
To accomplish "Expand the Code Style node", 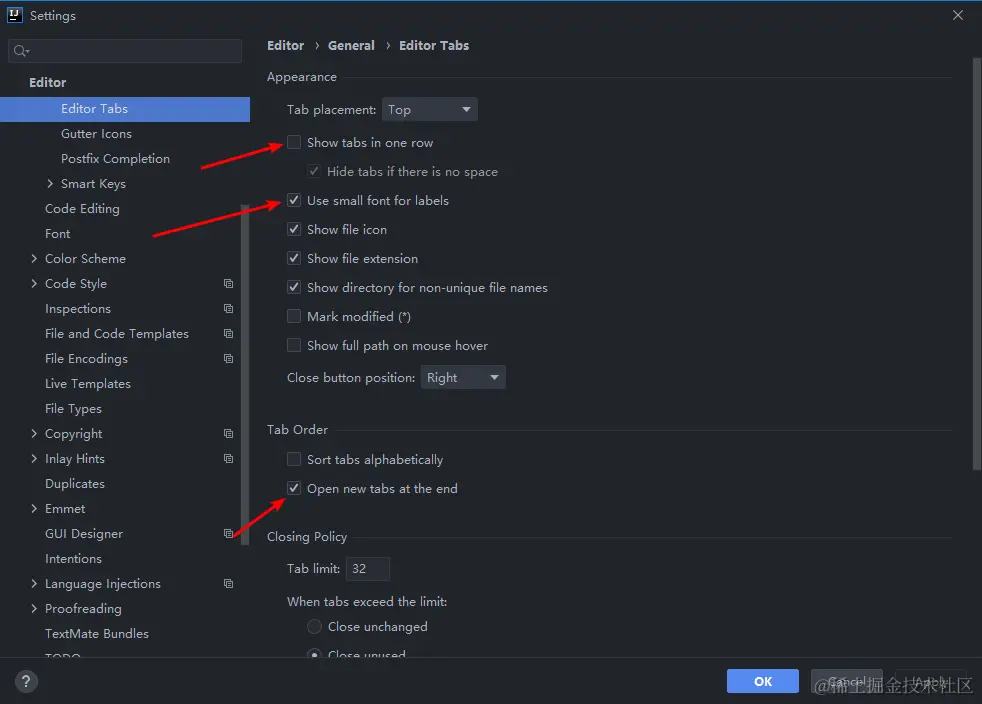I will [34, 284].
